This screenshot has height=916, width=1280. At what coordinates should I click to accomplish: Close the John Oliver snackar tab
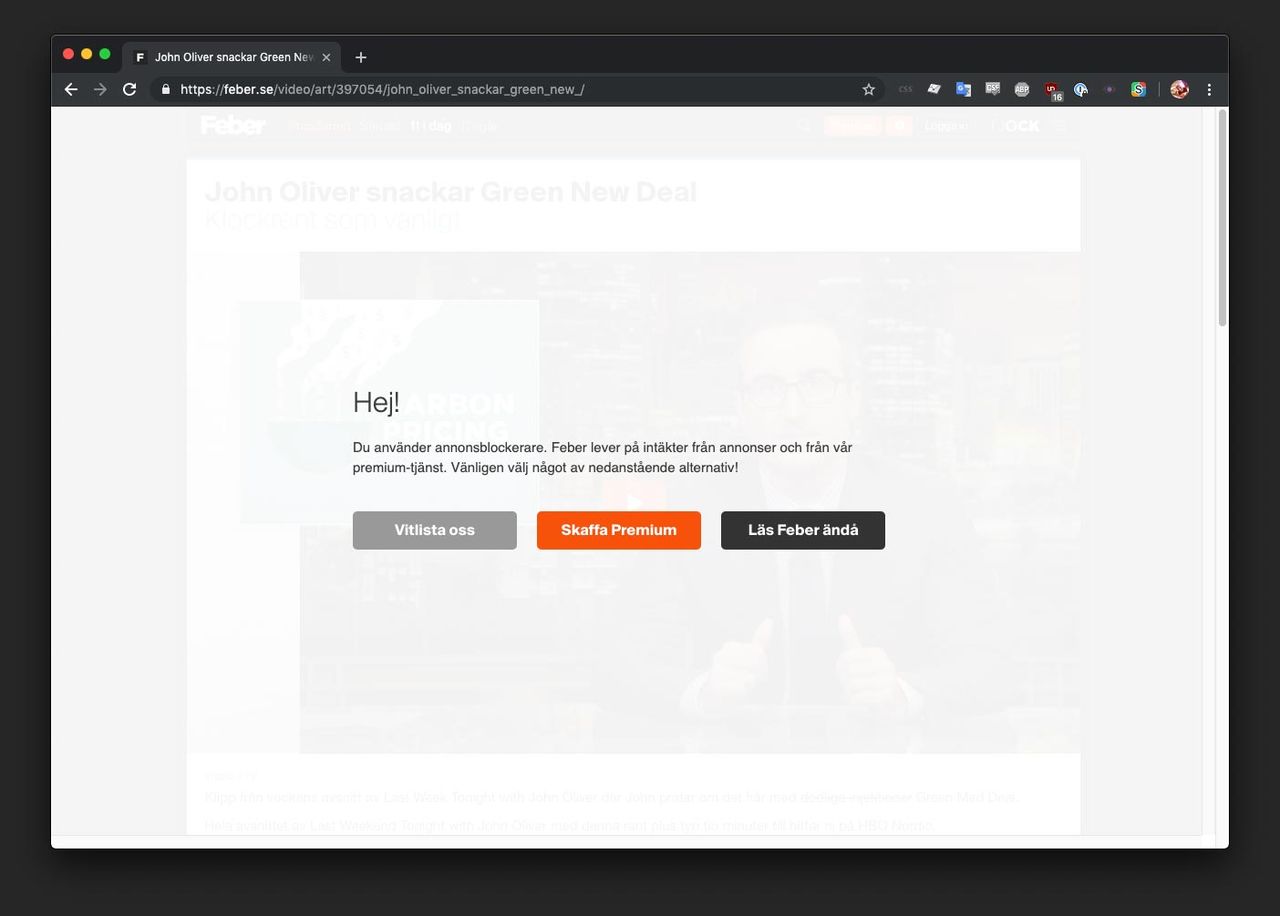[326, 57]
